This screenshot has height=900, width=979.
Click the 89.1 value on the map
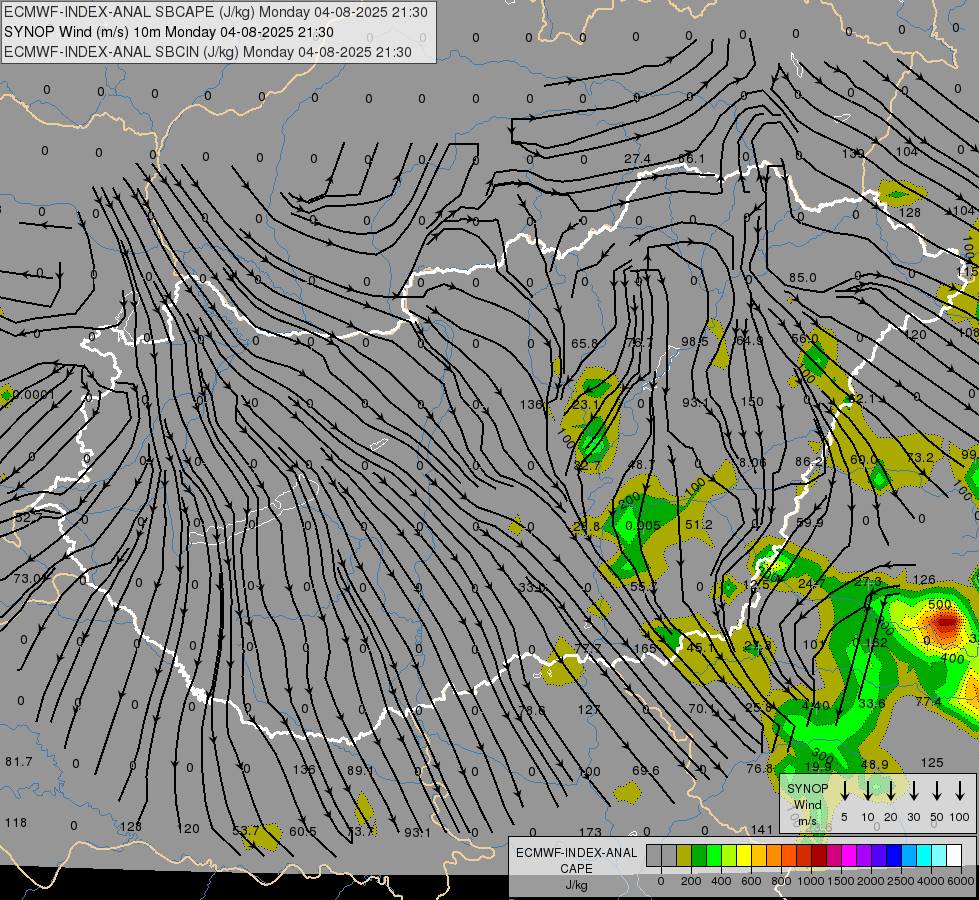point(360,770)
